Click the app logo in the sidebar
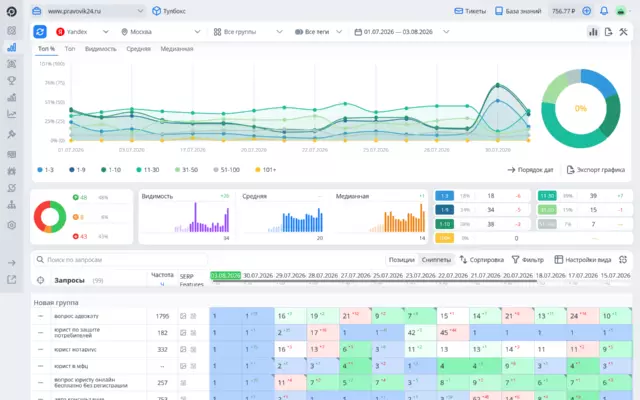This screenshot has height=400, width=640. (11, 11)
